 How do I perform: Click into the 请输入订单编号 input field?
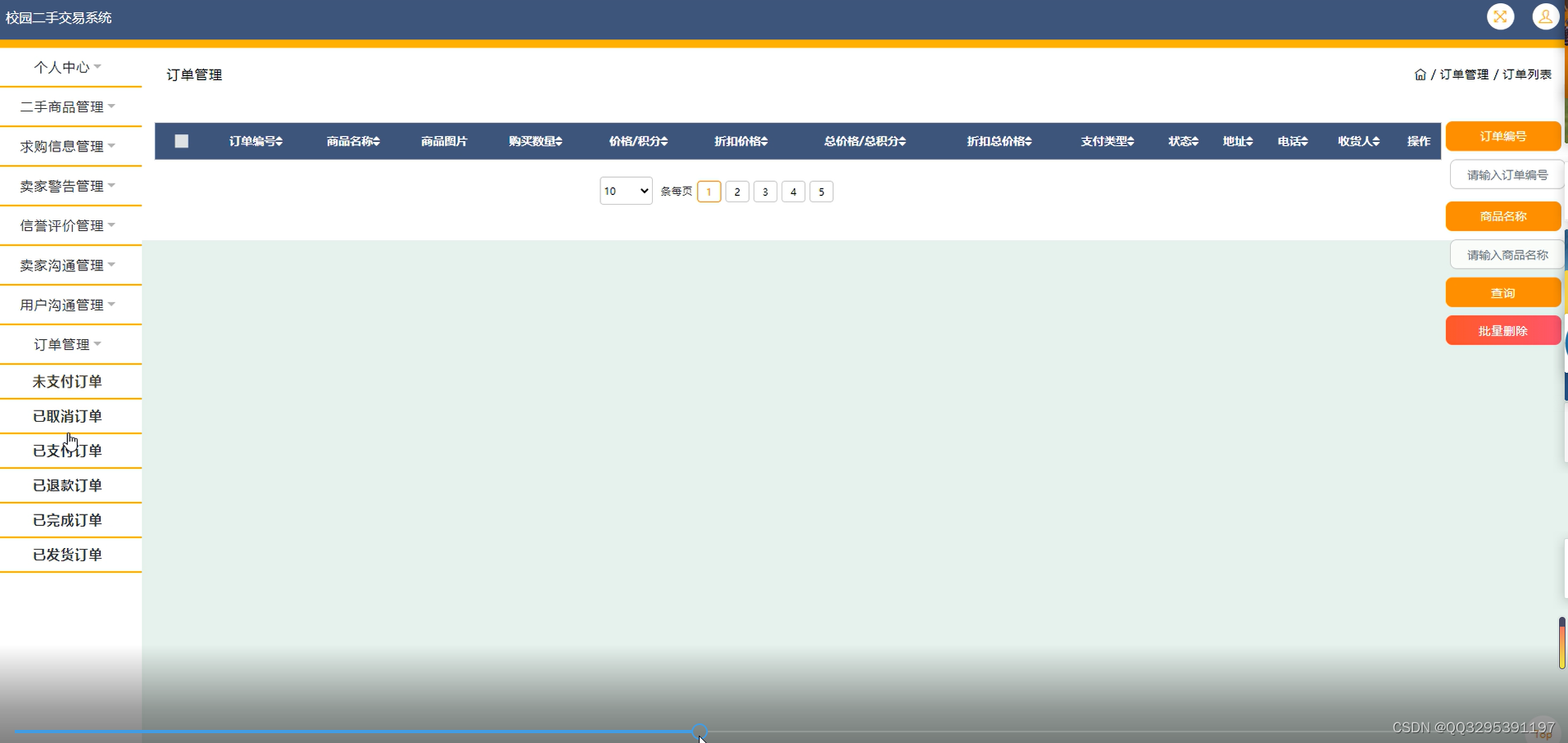[x=1507, y=174]
